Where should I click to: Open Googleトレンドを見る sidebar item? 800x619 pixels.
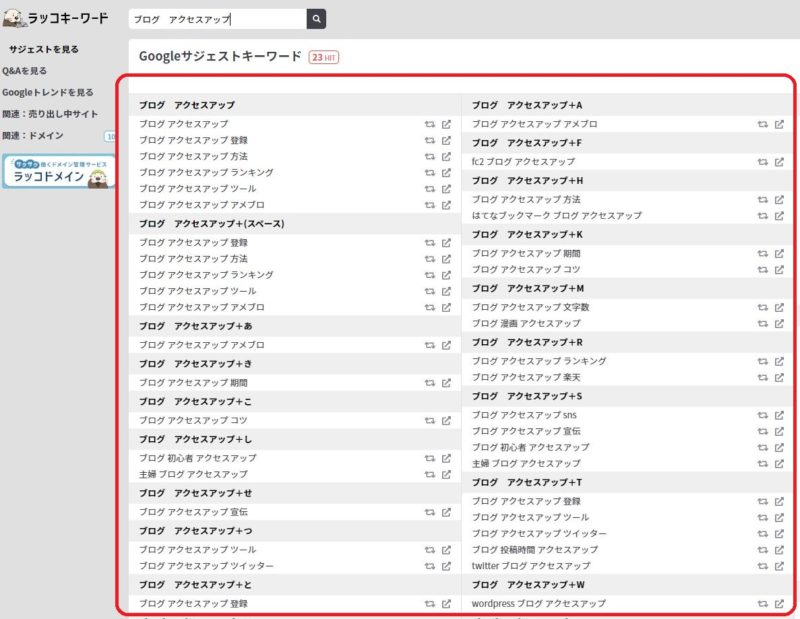(x=54, y=92)
